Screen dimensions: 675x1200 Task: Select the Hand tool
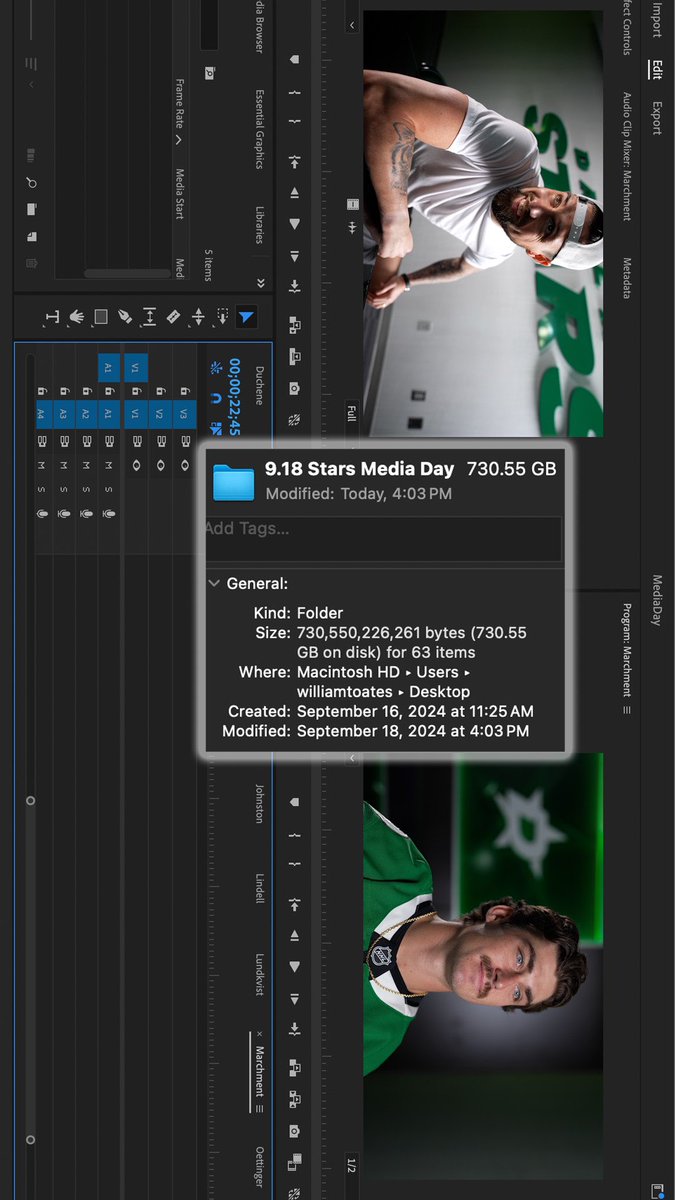point(77,317)
